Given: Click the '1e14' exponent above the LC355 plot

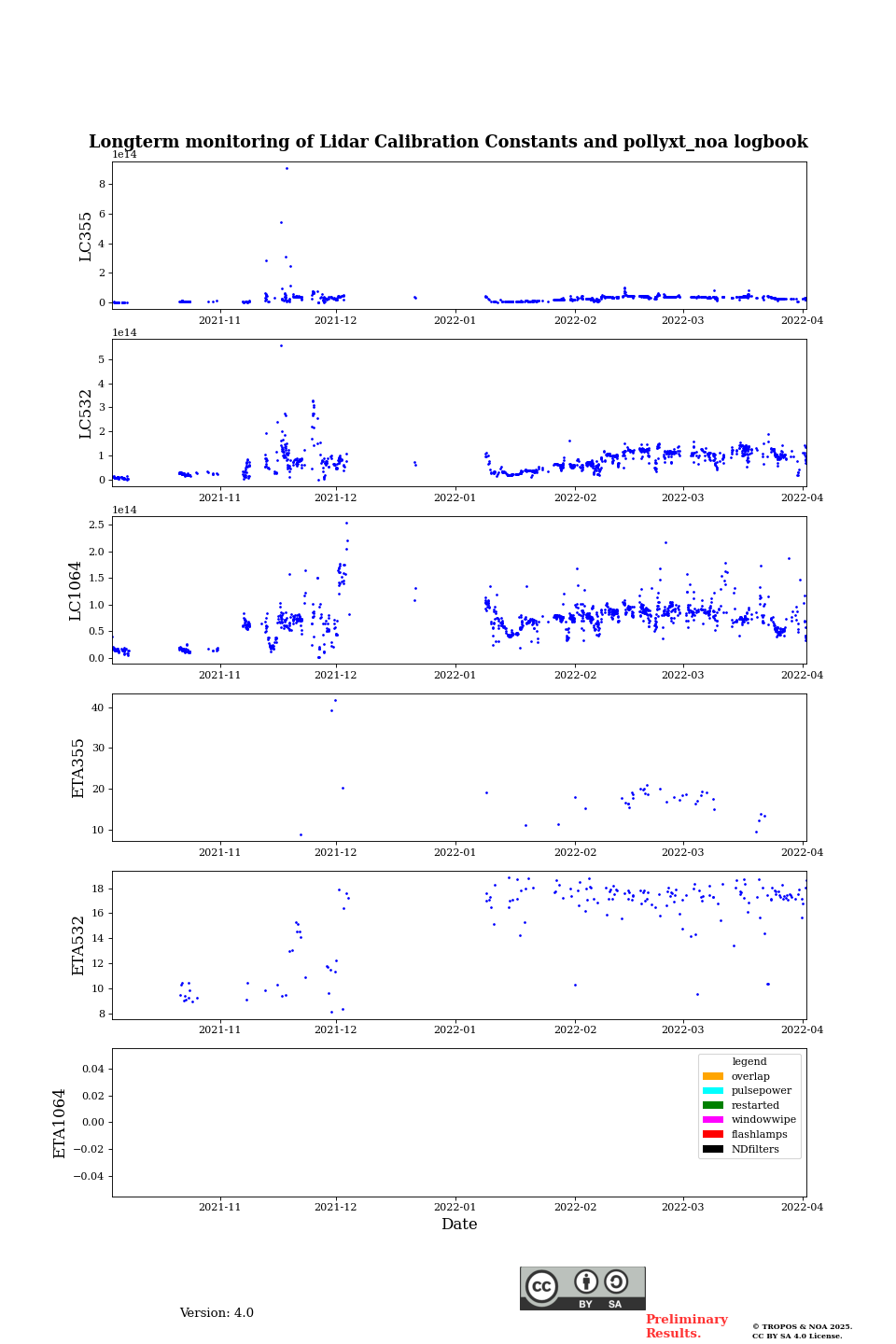Looking at the screenshot, I should 124,155.
